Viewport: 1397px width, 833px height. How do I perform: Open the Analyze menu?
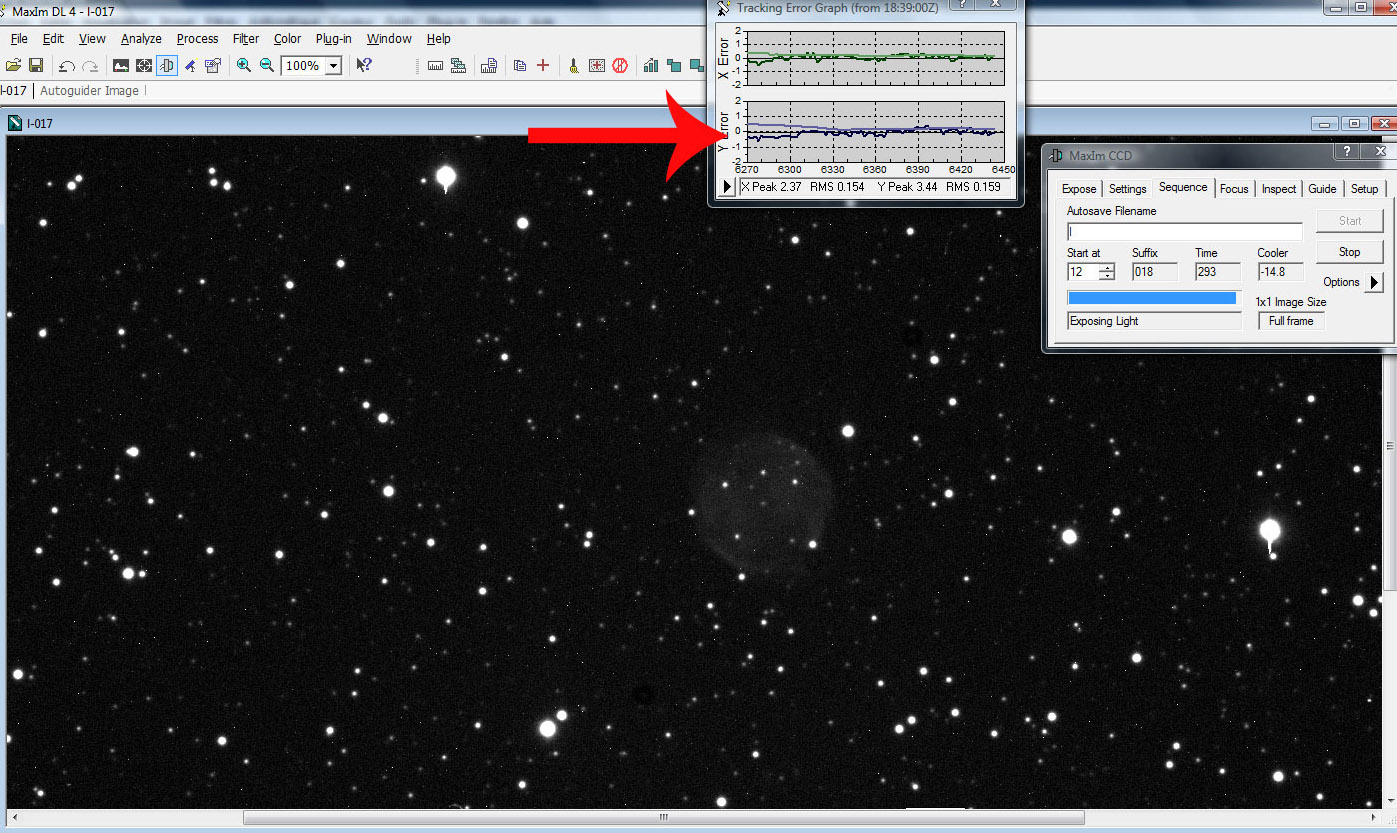click(x=141, y=39)
